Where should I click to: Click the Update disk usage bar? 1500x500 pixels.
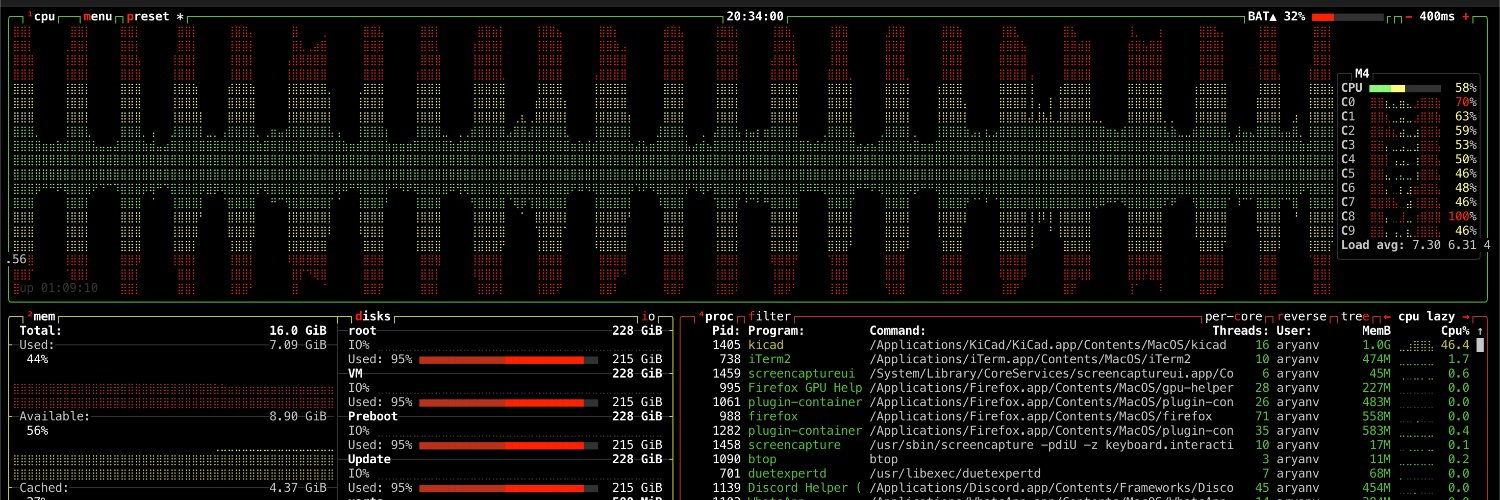(x=509, y=488)
